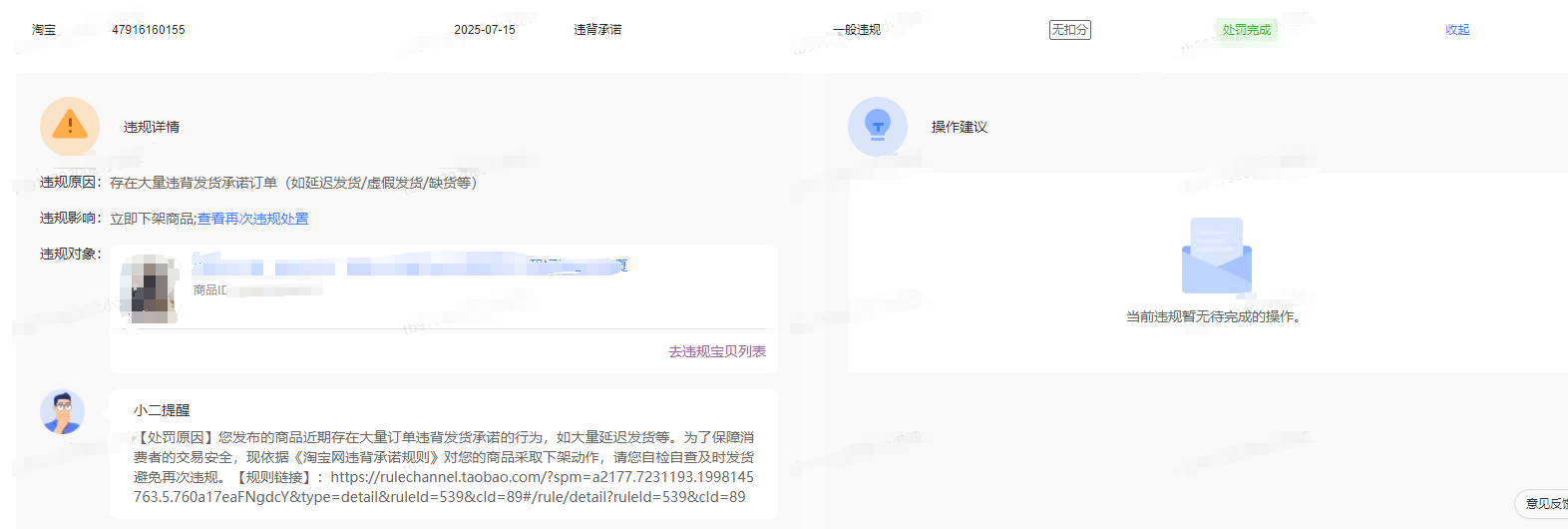Screen dimensions: 1568x529
Task: Click the 小二 customer service avatar
Action: click(x=62, y=411)
